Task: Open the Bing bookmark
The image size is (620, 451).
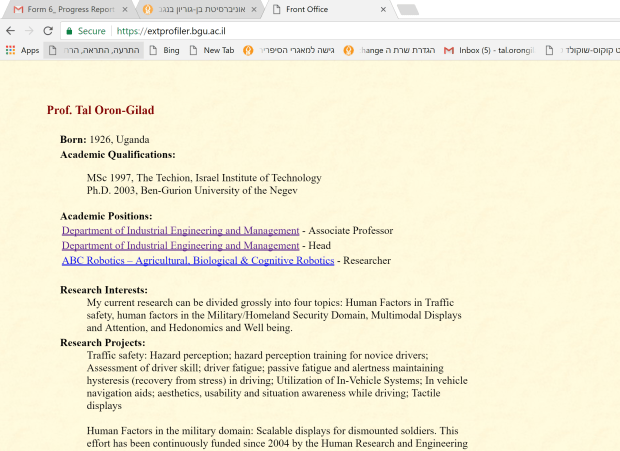Action: click(x=164, y=50)
